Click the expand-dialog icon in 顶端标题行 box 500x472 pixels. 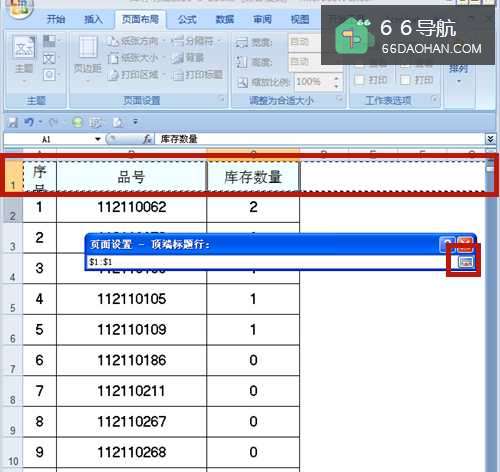point(466,262)
